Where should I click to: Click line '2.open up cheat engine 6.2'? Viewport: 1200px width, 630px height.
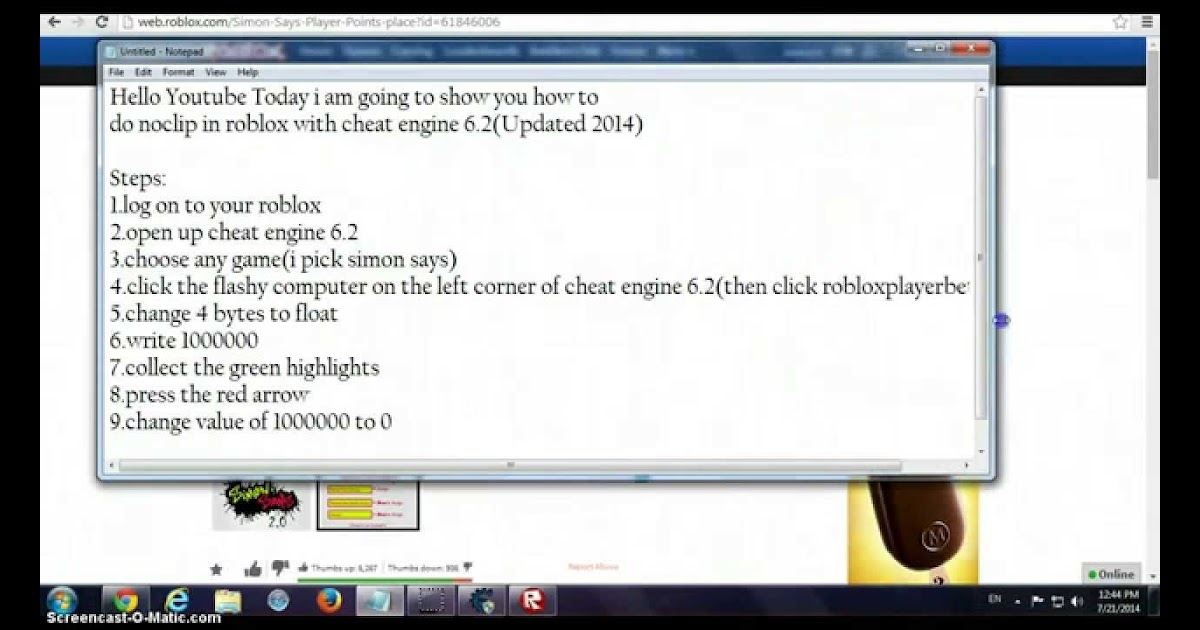(x=234, y=233)
